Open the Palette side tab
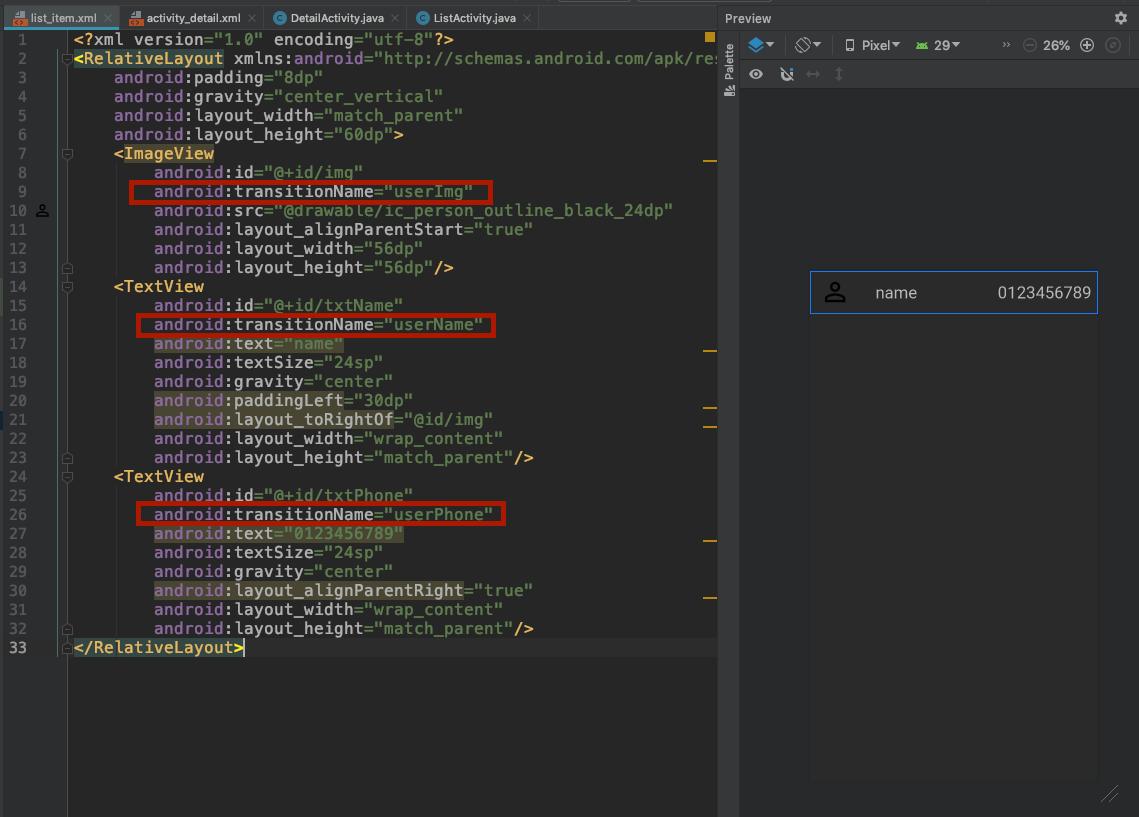 729,69
